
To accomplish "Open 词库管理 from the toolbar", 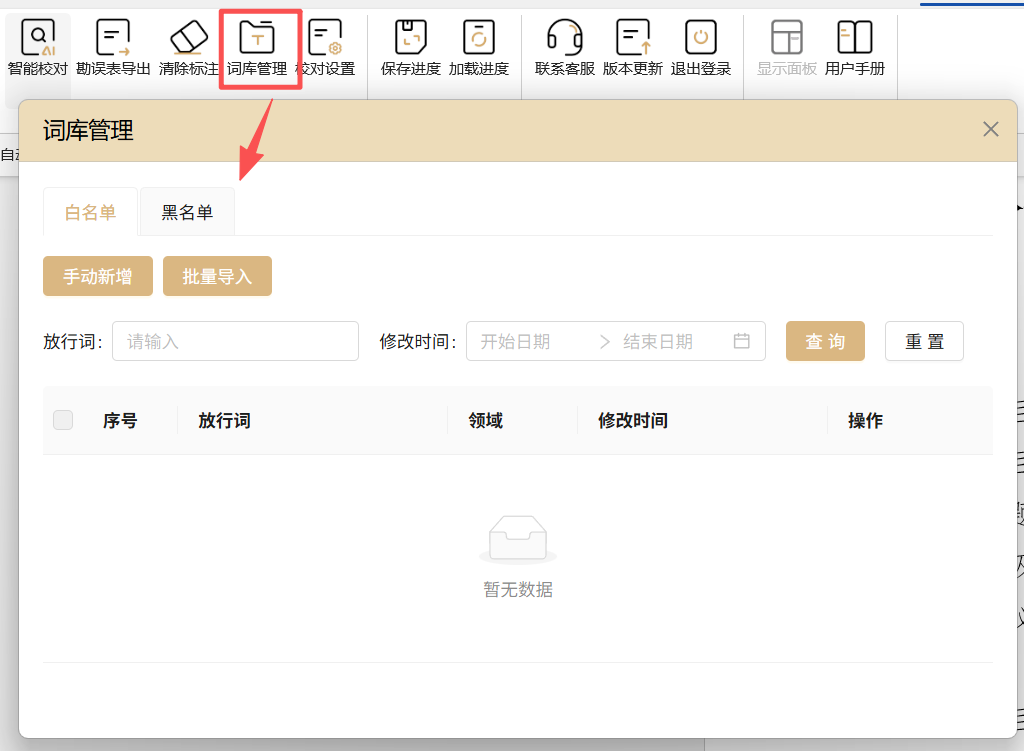I will (258, 40).
